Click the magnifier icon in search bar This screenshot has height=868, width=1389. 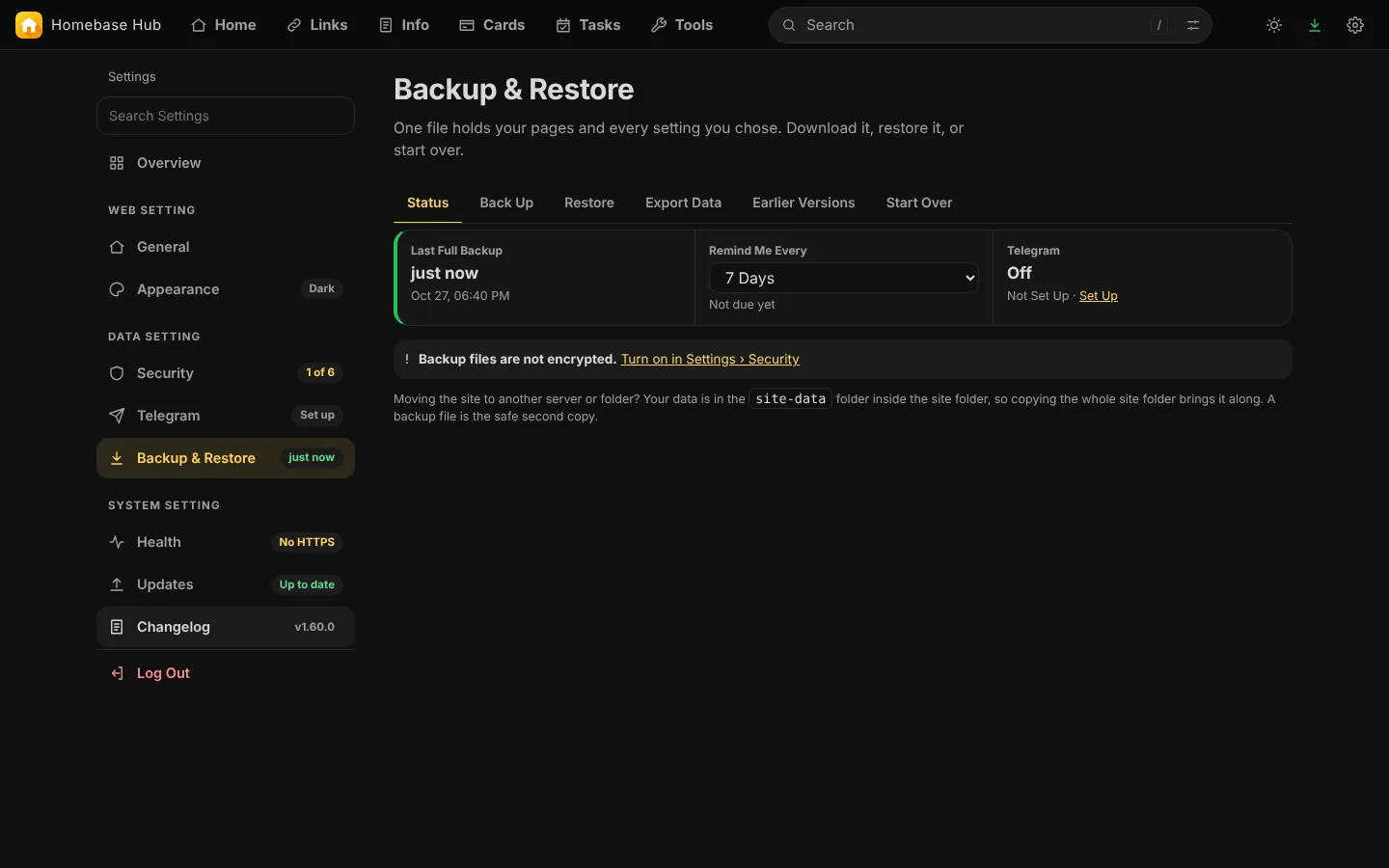(x=789, y=25)
